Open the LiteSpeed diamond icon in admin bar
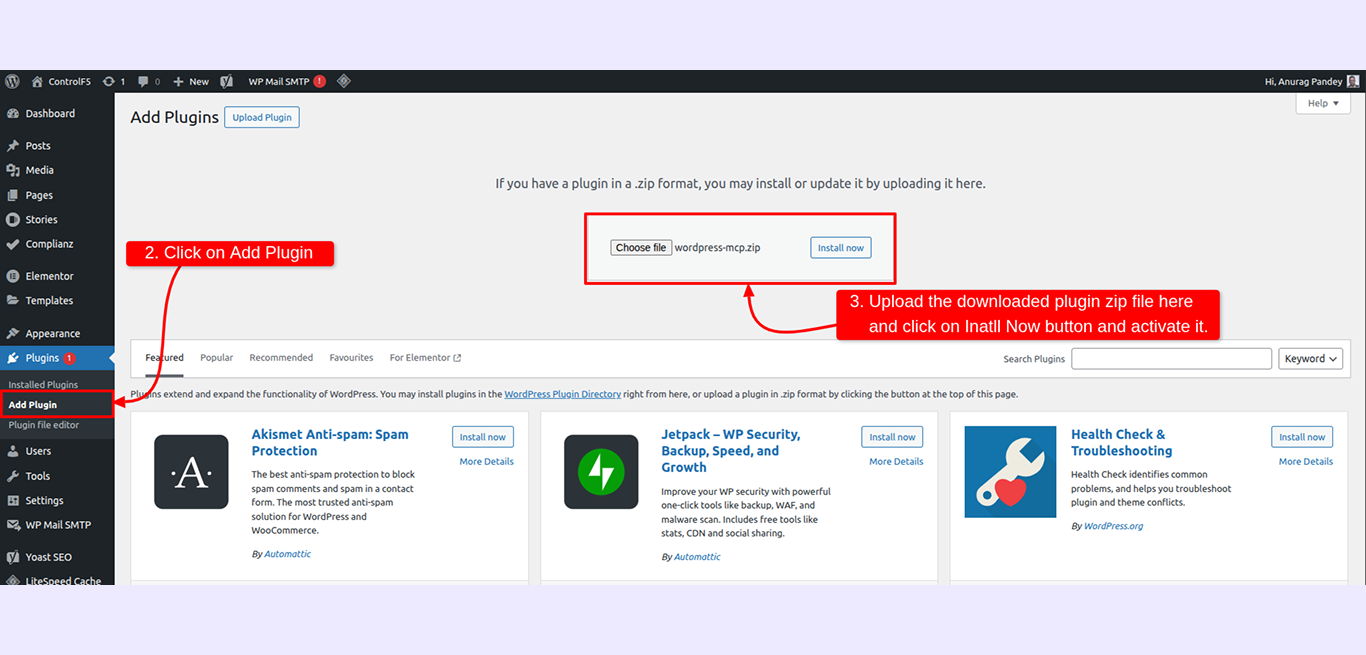 click(x=344, y=81)
